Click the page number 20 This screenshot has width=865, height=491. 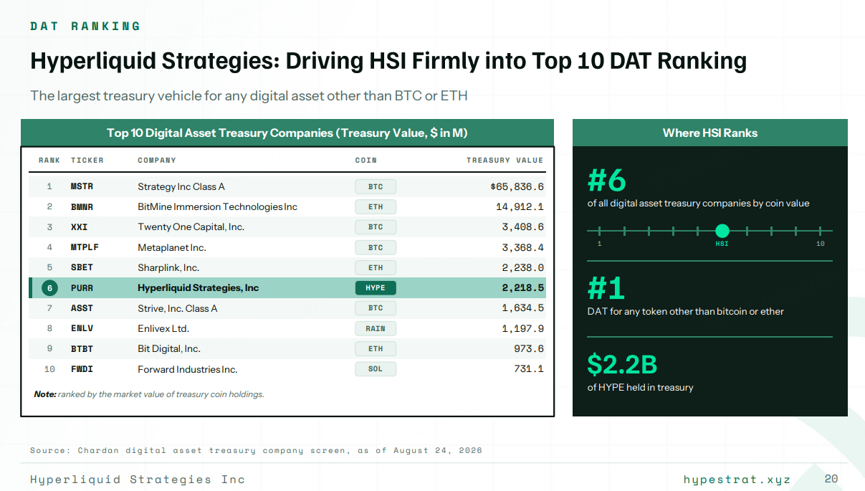(x=831, y=479)
